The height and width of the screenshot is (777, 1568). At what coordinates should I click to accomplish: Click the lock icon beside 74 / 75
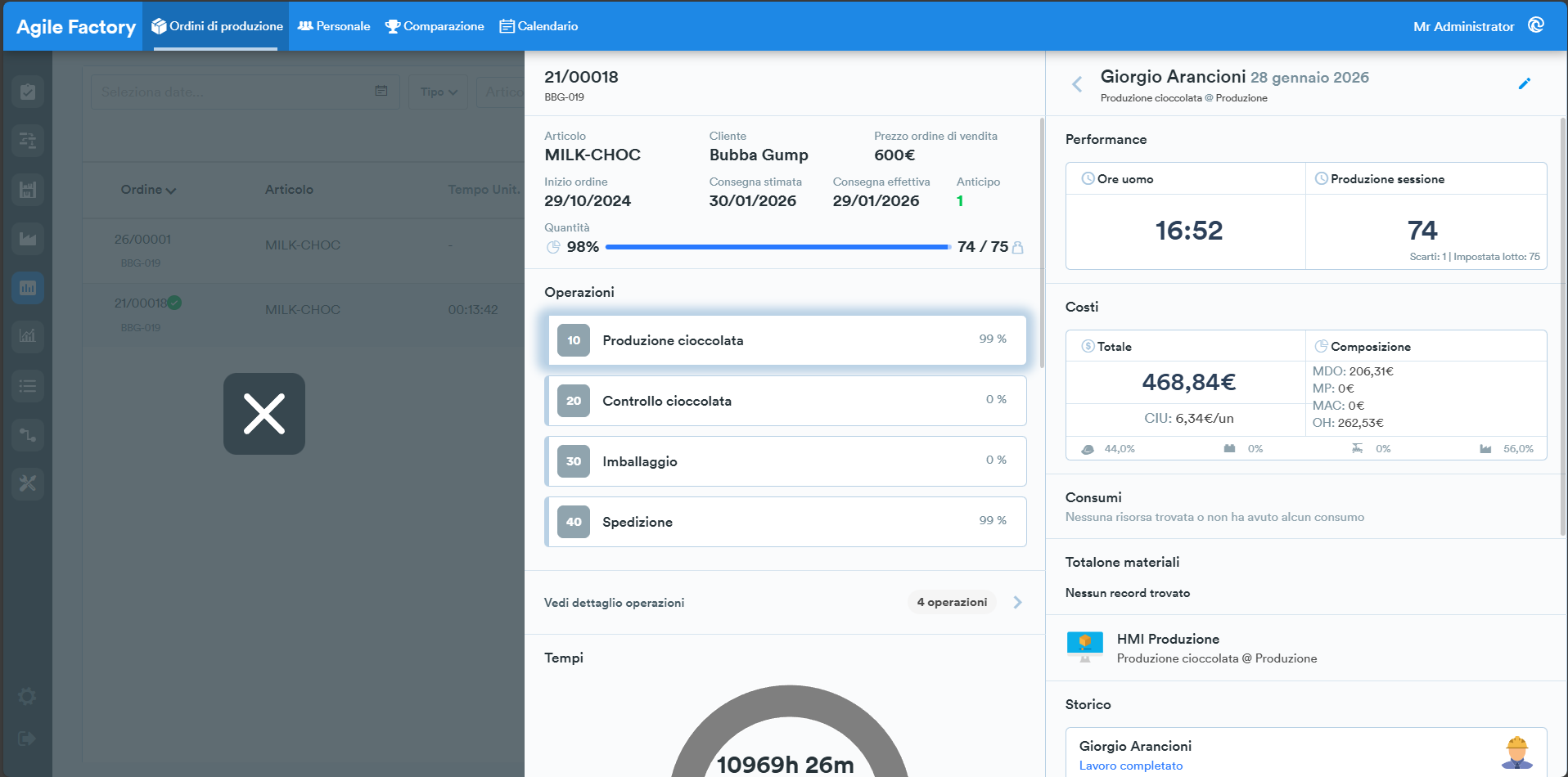point(1018,247)
